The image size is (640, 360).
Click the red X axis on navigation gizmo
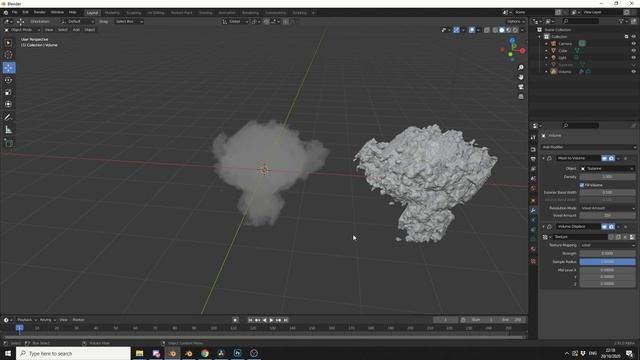pos(522,51)
